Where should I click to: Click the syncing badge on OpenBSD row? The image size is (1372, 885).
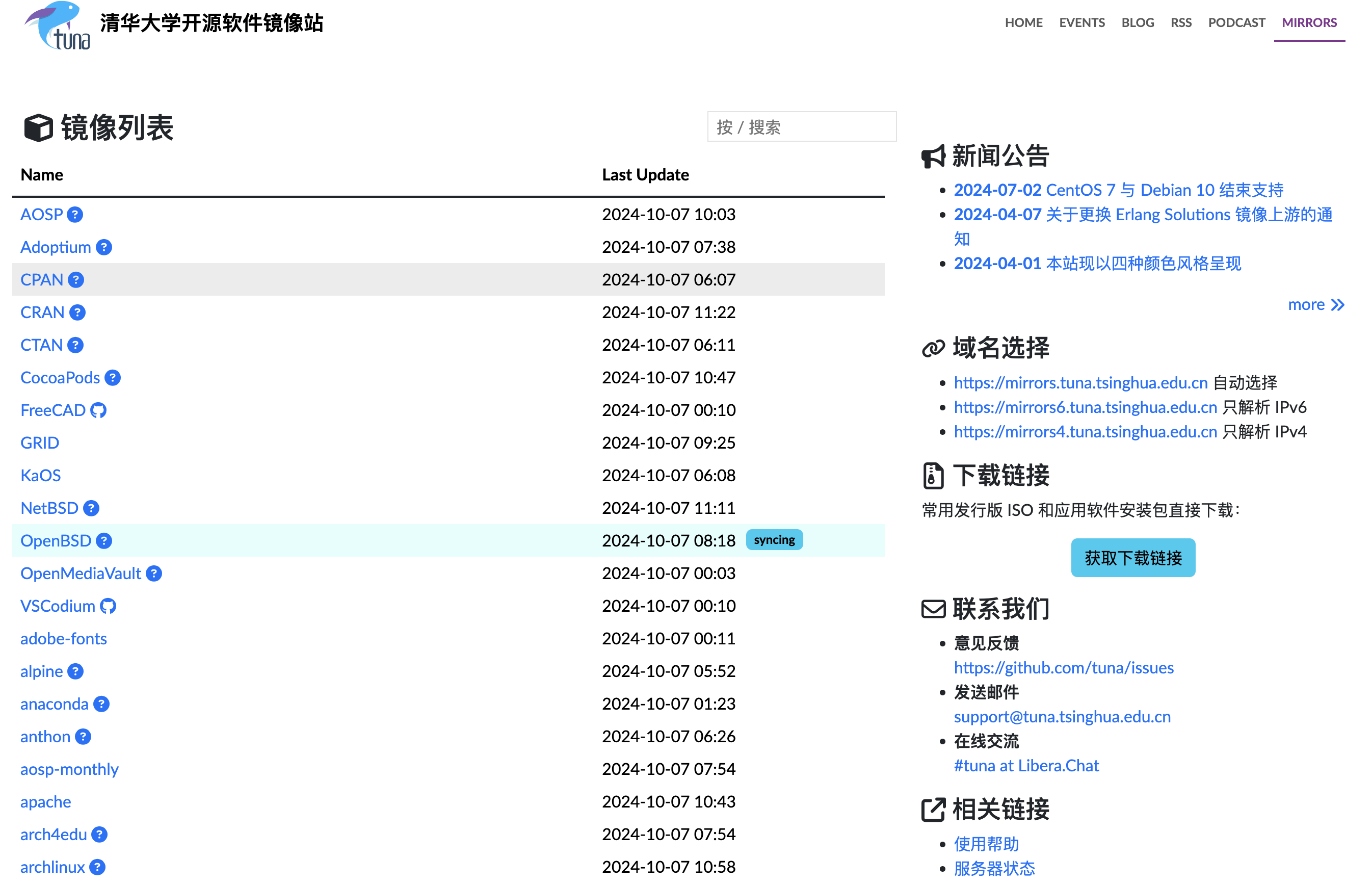pyautogui.click(x=774, y=540)
